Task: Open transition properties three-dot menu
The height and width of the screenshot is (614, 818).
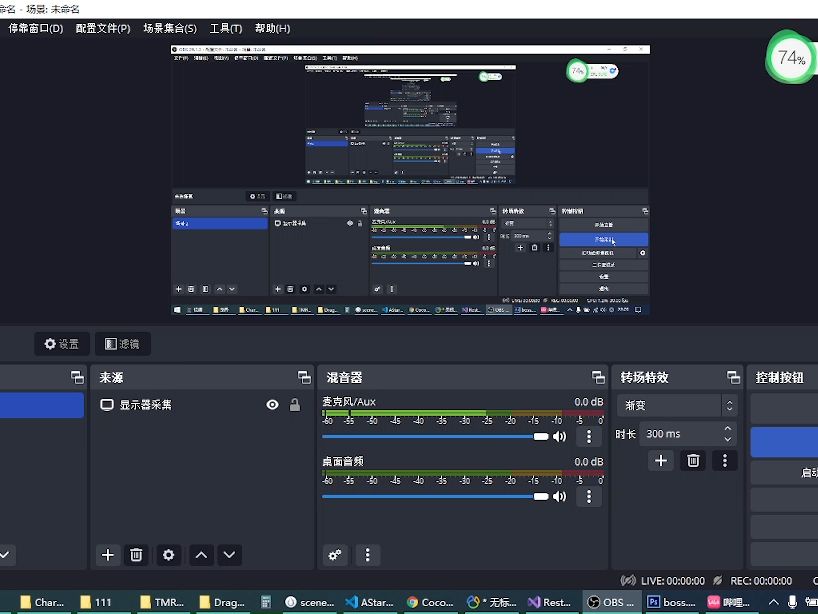Action: click(x=725, y=461)
